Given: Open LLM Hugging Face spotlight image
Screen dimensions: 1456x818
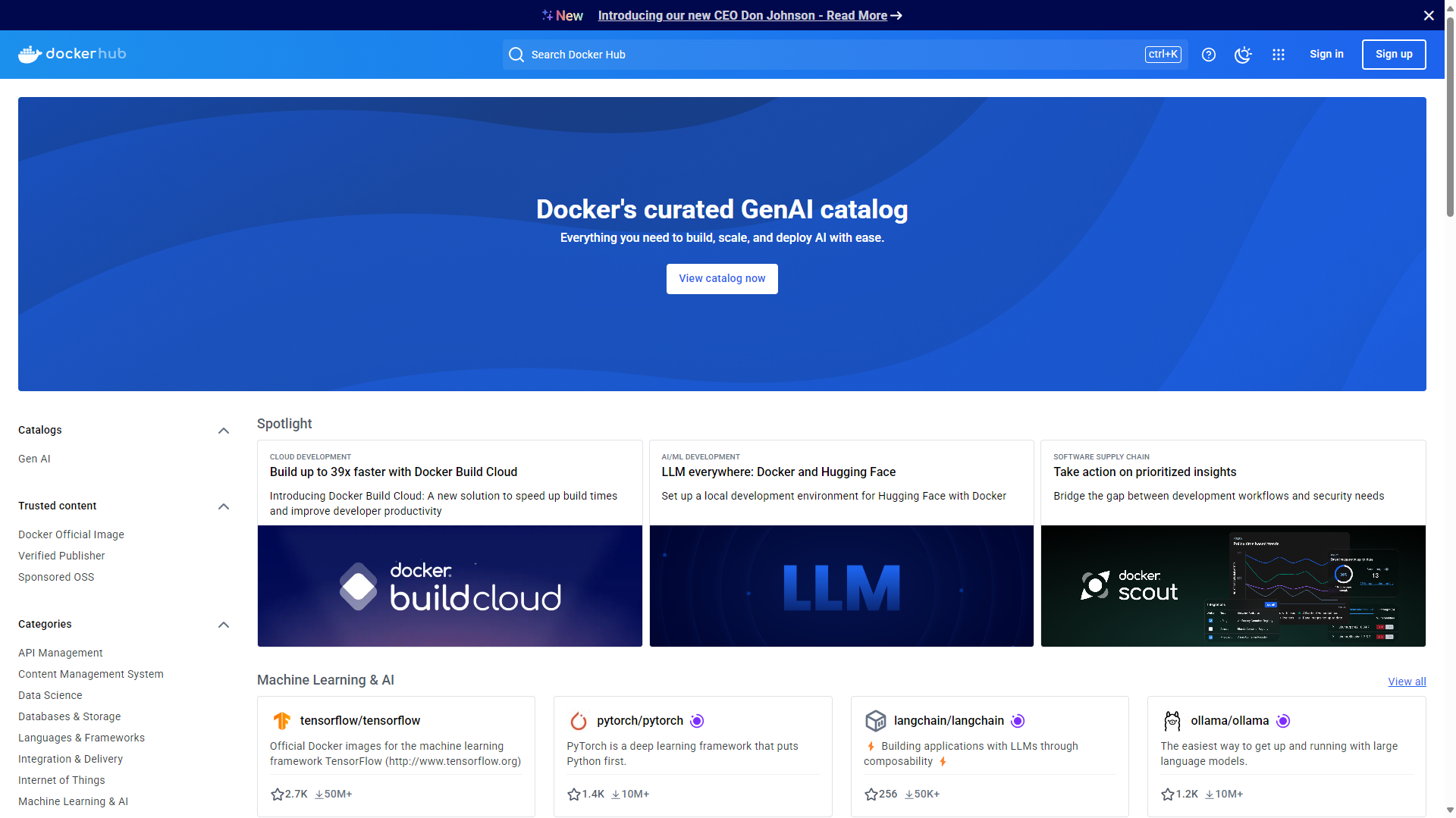Looking at the screenshot, I should (x=842, y=586).
